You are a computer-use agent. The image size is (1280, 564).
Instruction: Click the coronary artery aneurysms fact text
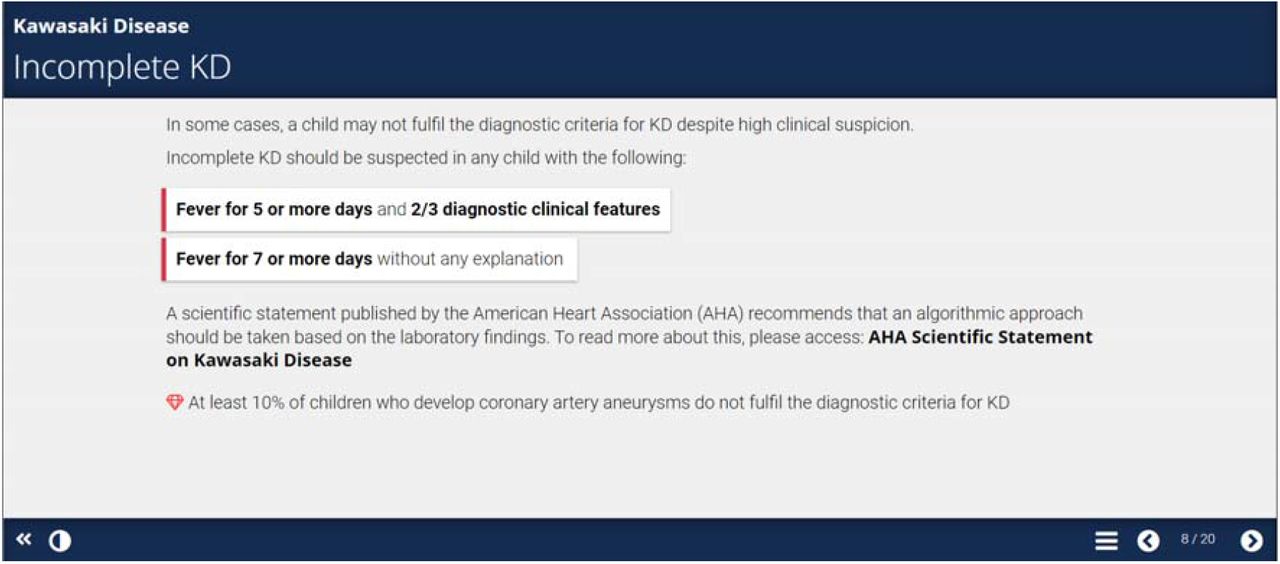599,403
